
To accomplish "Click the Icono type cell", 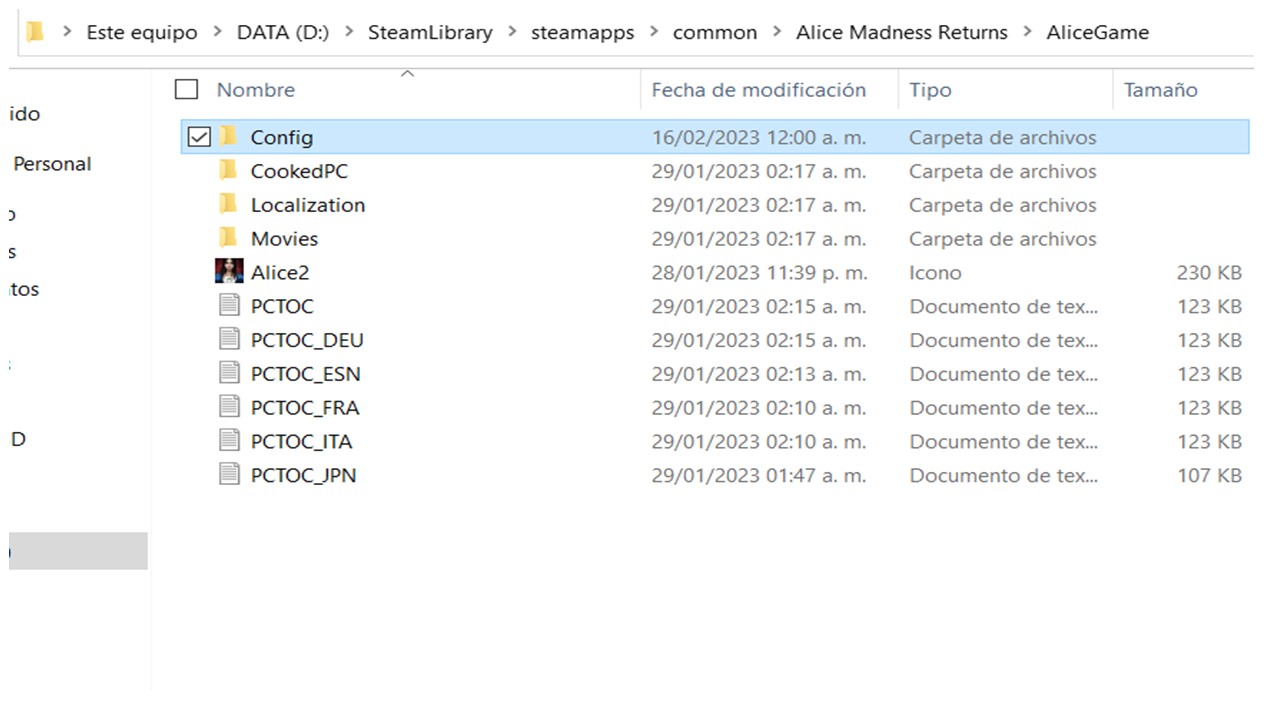I will [x=935, y=273].
